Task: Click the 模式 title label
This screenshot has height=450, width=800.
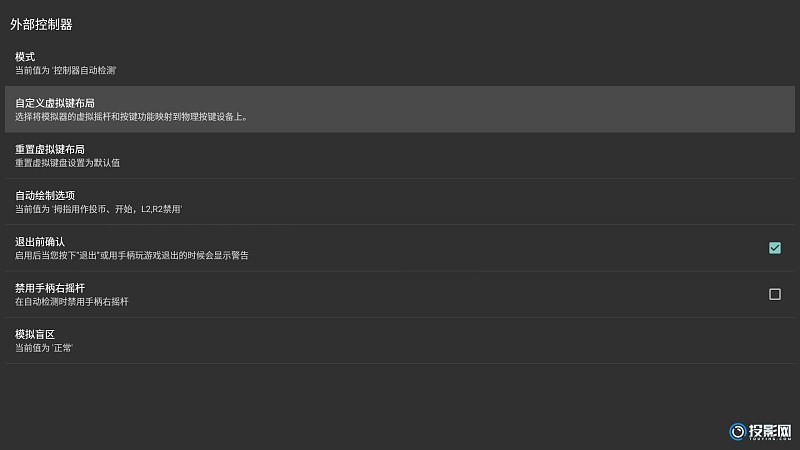Action: click(x=25, y=56)
